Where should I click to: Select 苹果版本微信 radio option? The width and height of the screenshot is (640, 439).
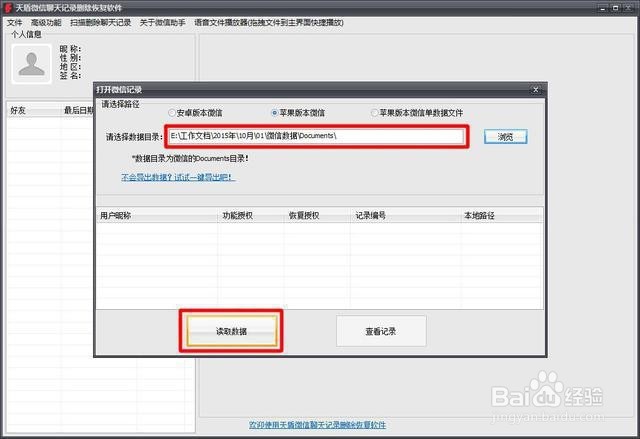tap(298, 113)
